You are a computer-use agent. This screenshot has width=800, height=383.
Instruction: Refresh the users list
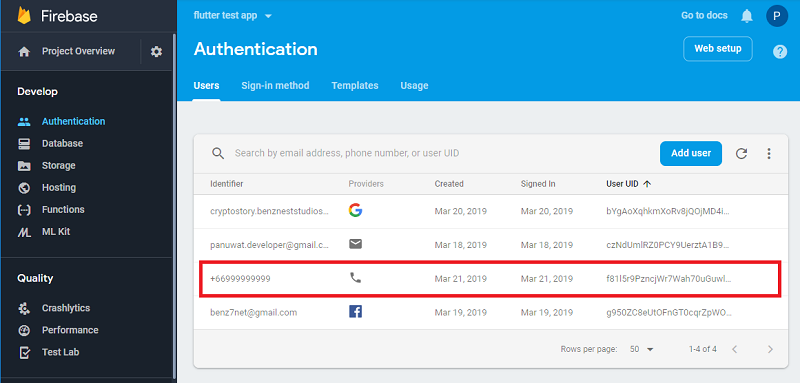click(741, 154)
